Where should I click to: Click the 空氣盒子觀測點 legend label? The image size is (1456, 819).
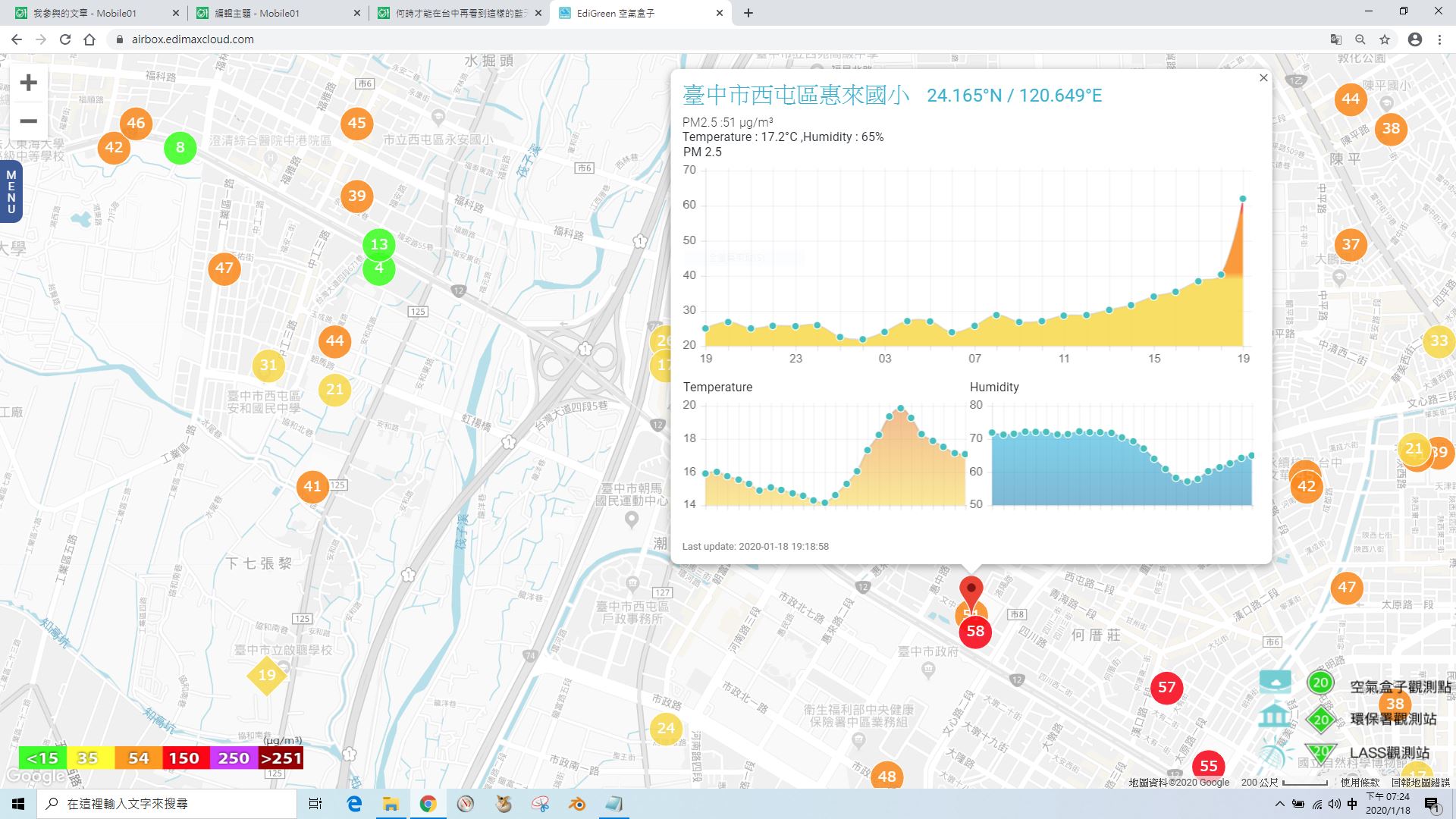pos(1401,686)
